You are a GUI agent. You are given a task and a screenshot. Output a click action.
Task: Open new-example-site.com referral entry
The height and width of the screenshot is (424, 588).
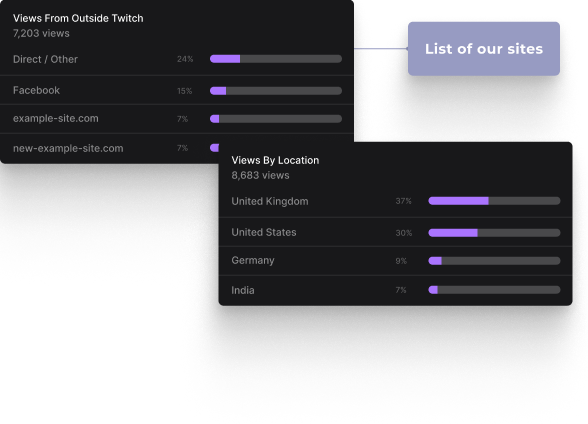(x=109, y=148)
